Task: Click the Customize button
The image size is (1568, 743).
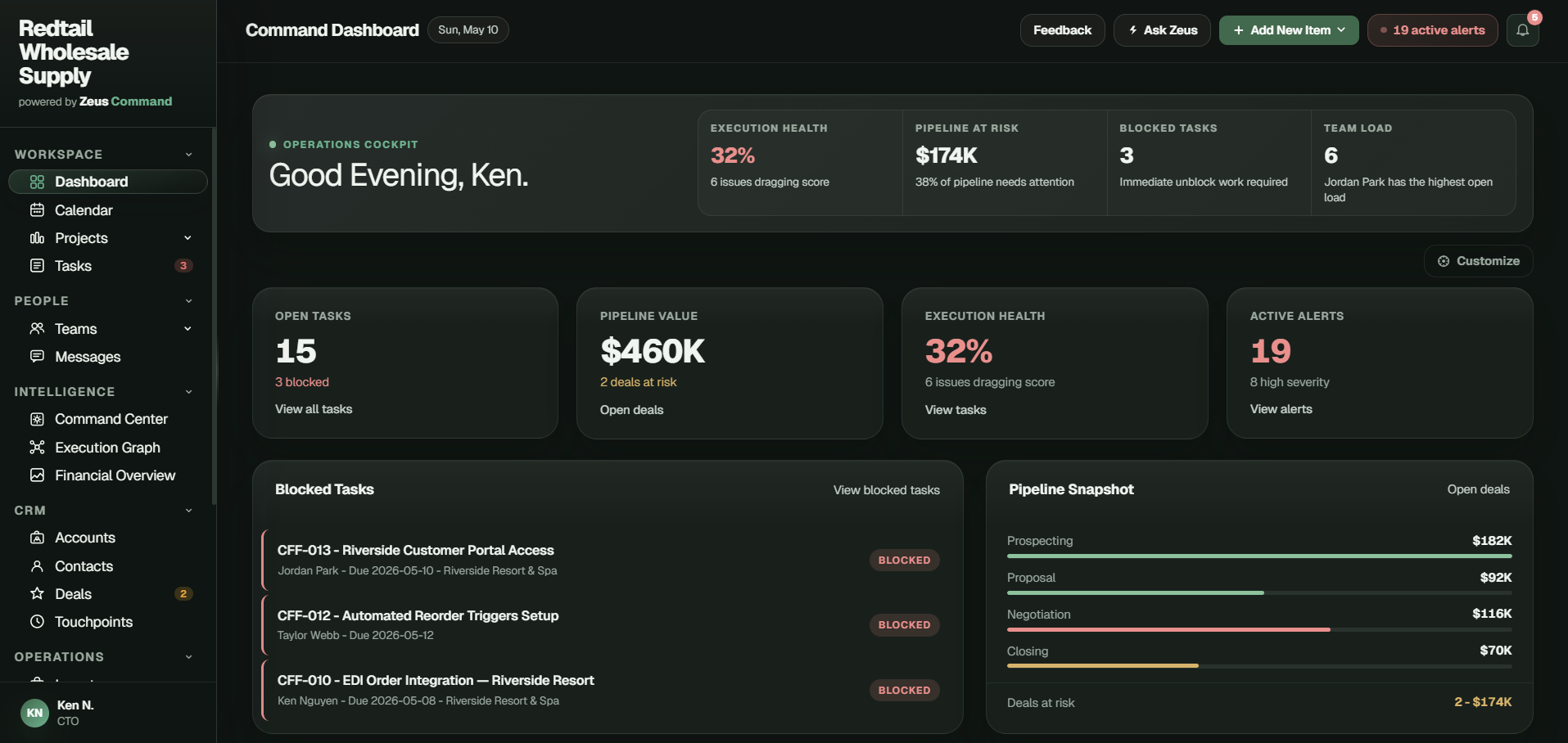Action: 1479,261
